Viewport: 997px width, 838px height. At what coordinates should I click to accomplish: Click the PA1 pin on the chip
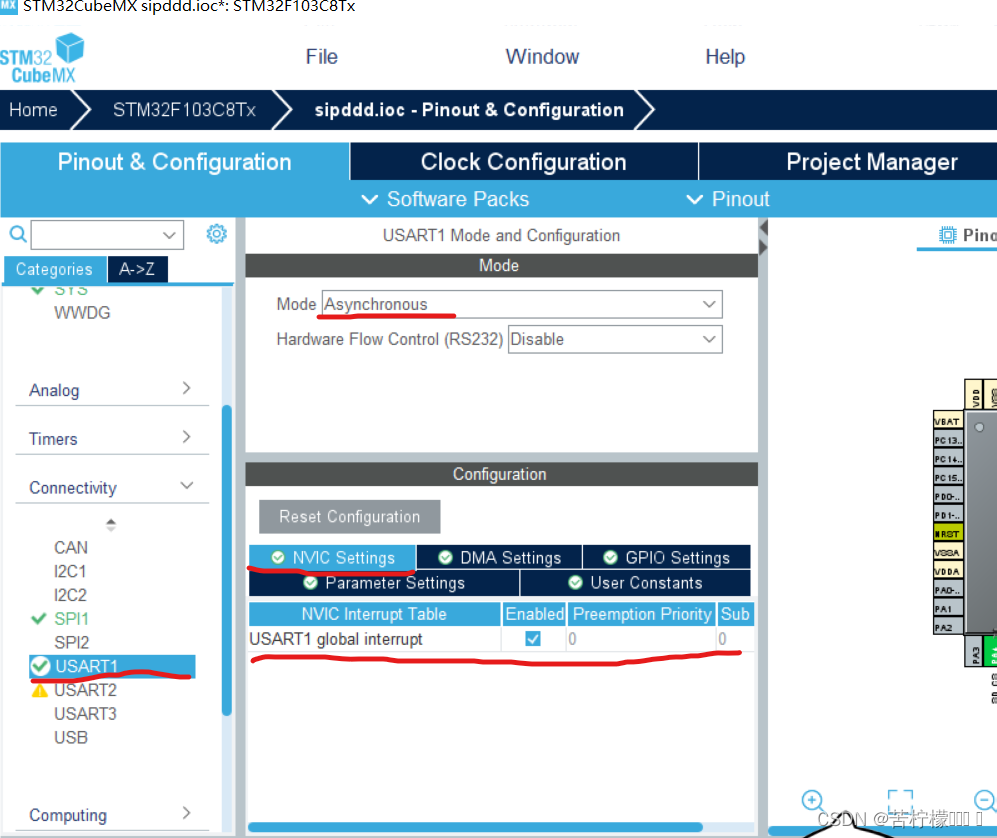pos(947,608)
